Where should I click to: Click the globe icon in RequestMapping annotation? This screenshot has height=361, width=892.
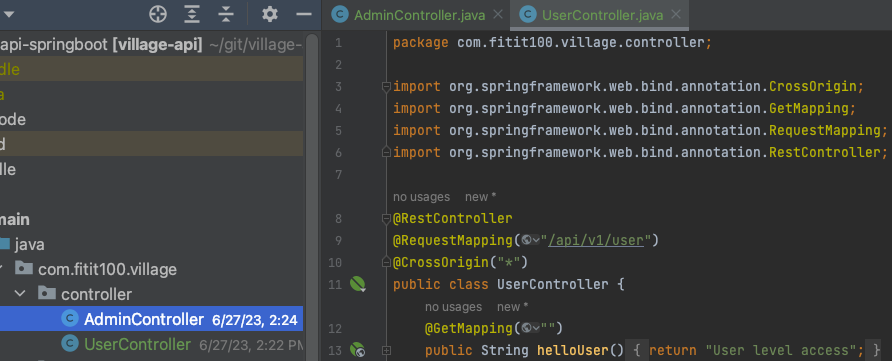coord(526,240)
